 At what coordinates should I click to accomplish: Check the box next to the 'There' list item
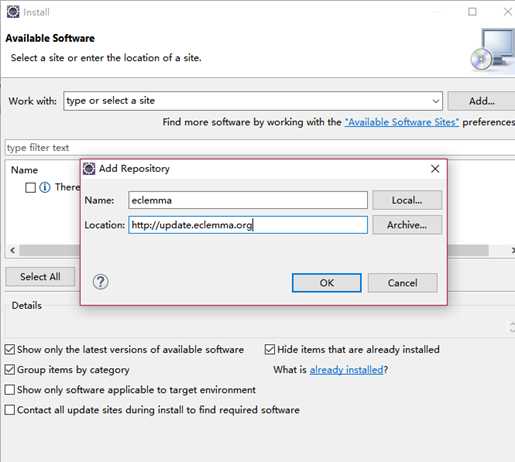click(30, 188)
